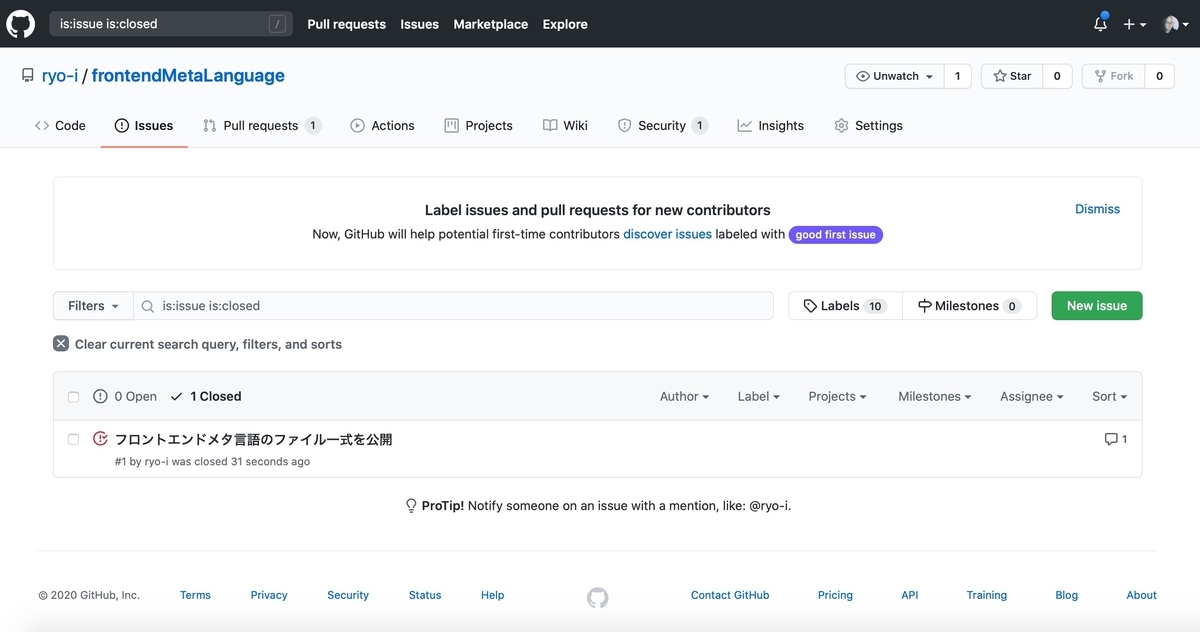The height and width of the screenshot is (632, 1200).
Task: Go to Pull requests in top navigation
Action: [346, 24]
